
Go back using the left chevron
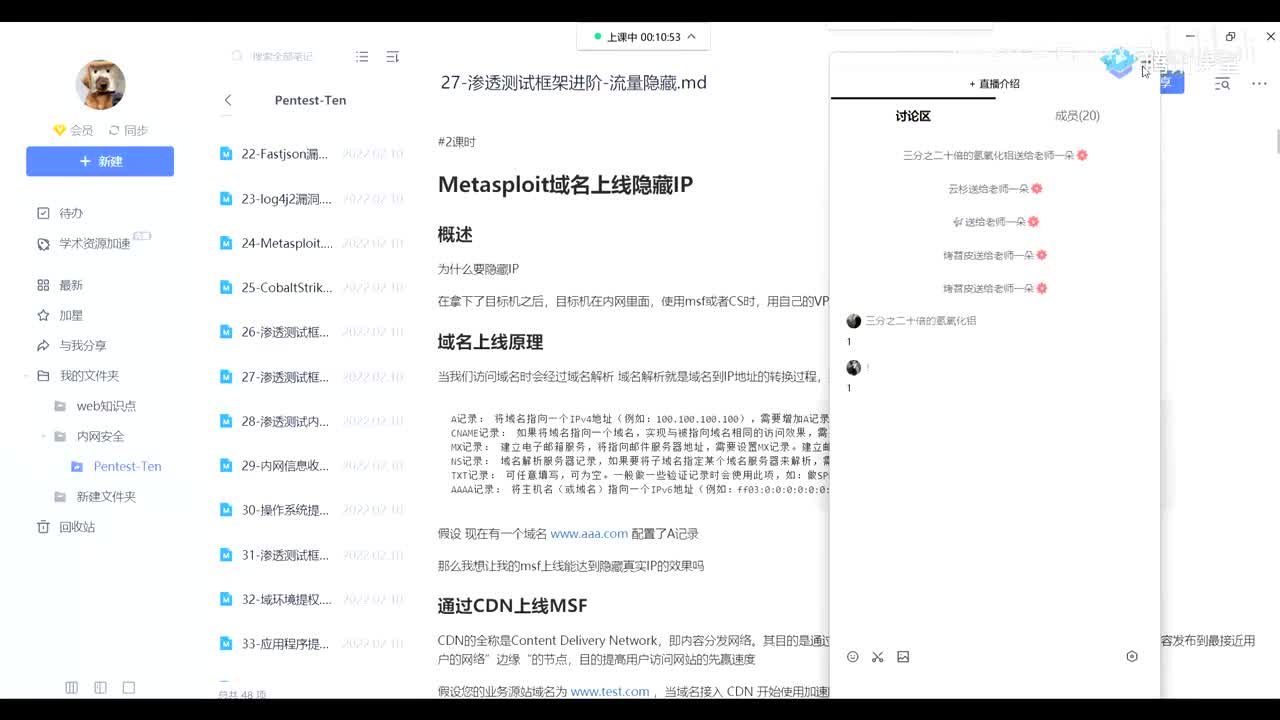pos(228,100)
